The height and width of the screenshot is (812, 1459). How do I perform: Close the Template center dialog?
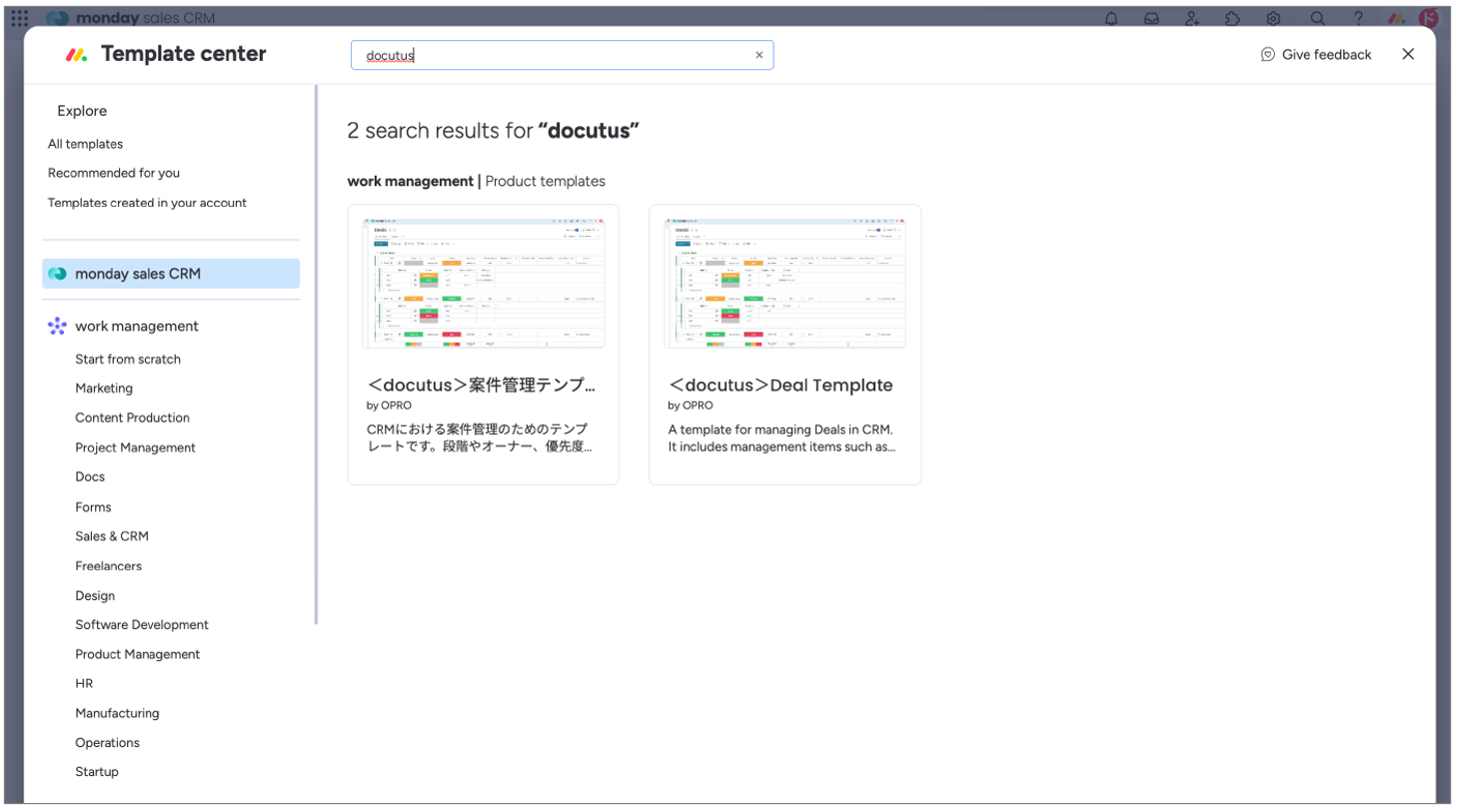(x=1407, y=54)
